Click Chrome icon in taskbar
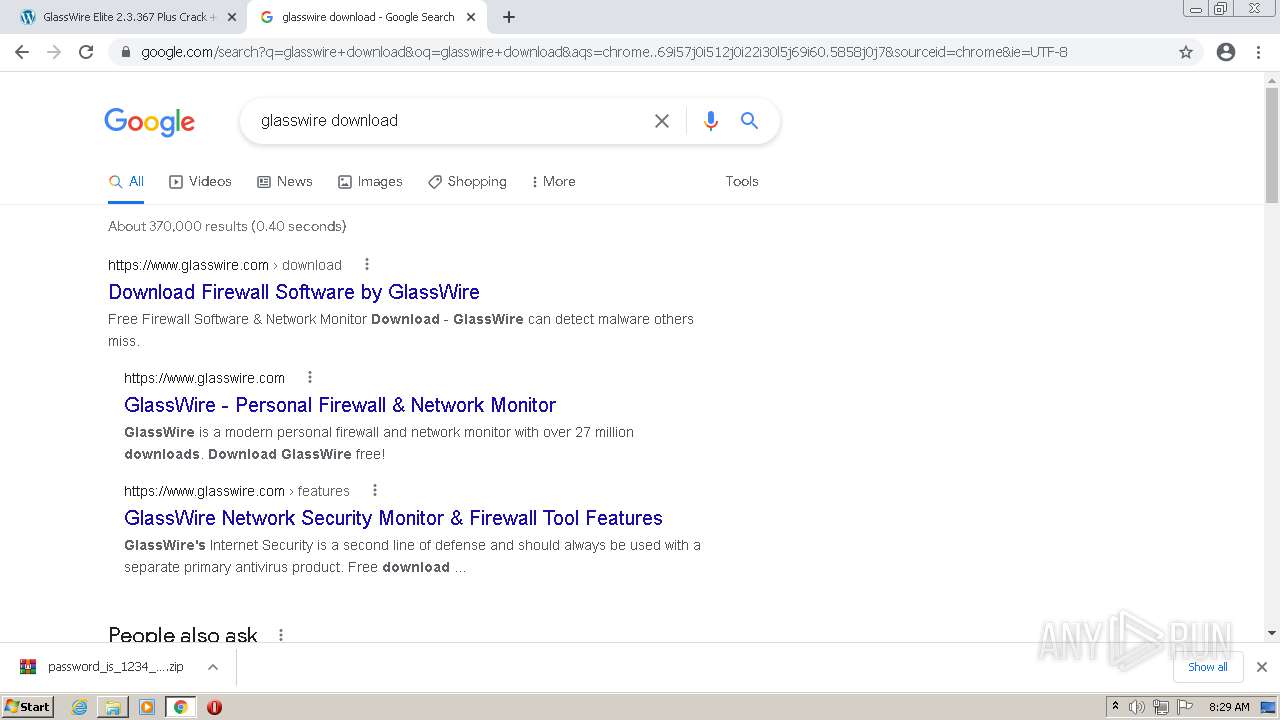This screenshot has width=1280, height=720. (x=181, y=707)
